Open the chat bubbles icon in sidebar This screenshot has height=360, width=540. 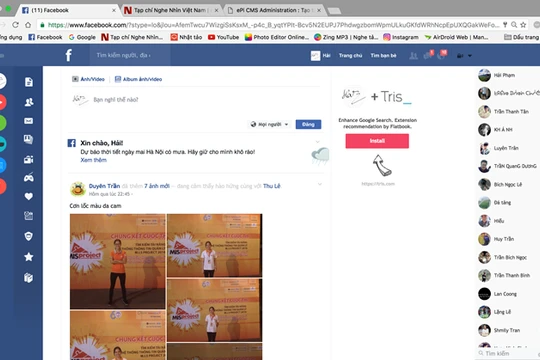[29, 140]
